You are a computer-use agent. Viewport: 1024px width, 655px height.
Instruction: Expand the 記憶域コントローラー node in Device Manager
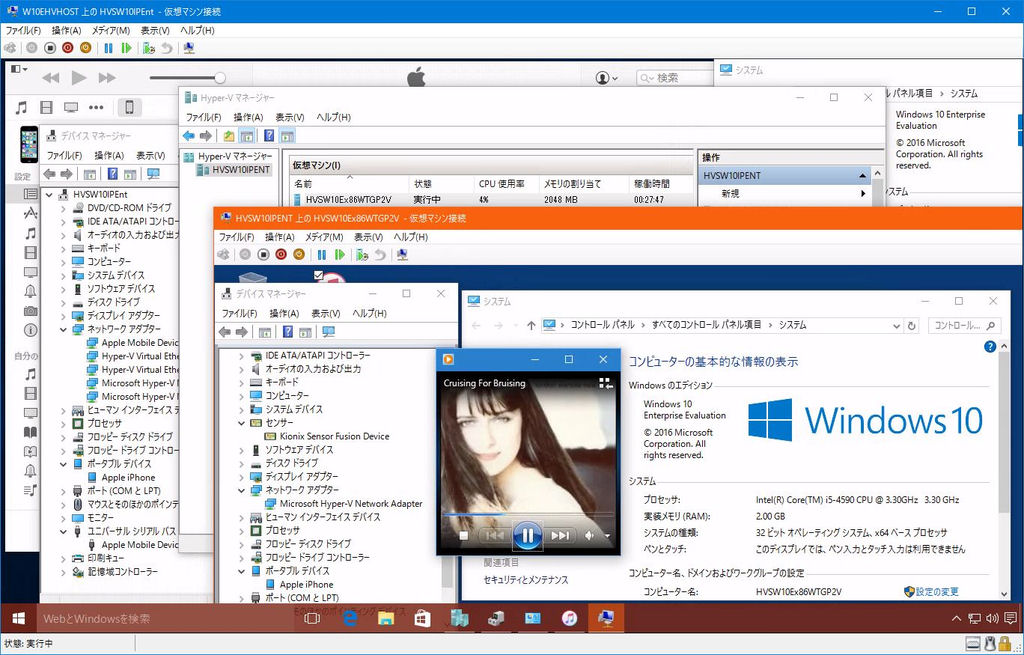(63, 572)
